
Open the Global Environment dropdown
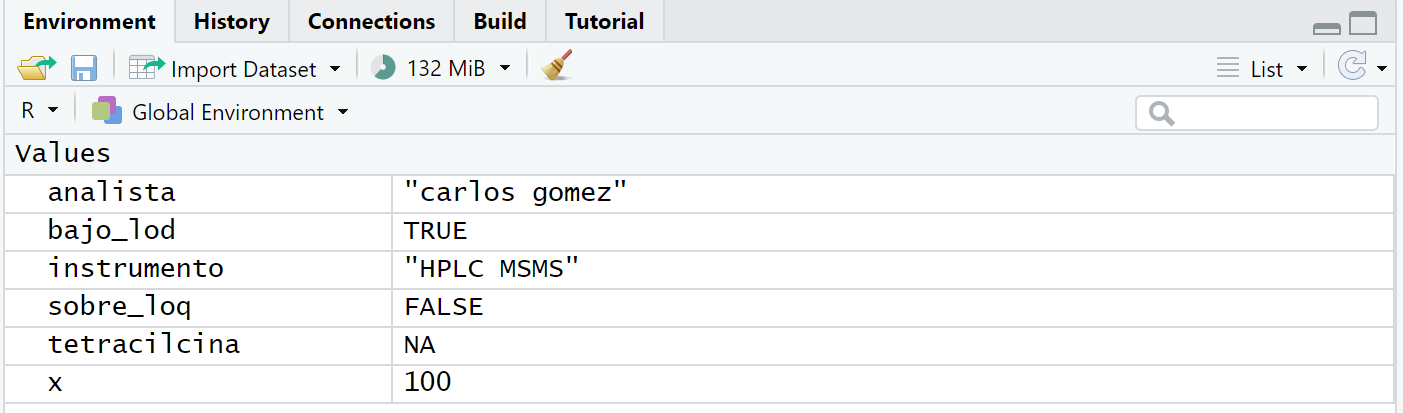tap(343, 112)
